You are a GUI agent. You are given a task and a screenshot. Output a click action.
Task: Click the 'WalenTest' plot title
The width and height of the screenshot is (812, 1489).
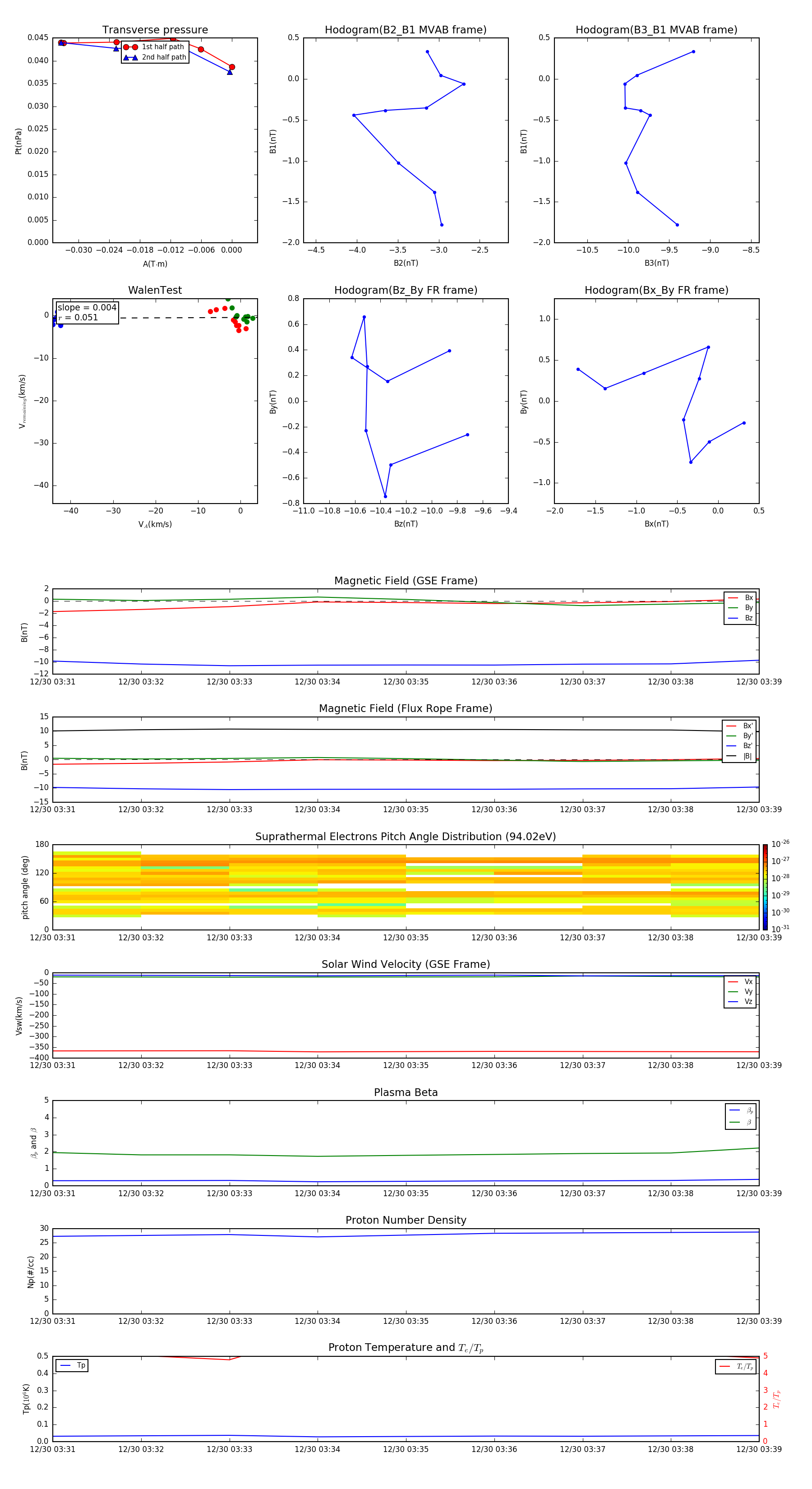click(155, 290)
